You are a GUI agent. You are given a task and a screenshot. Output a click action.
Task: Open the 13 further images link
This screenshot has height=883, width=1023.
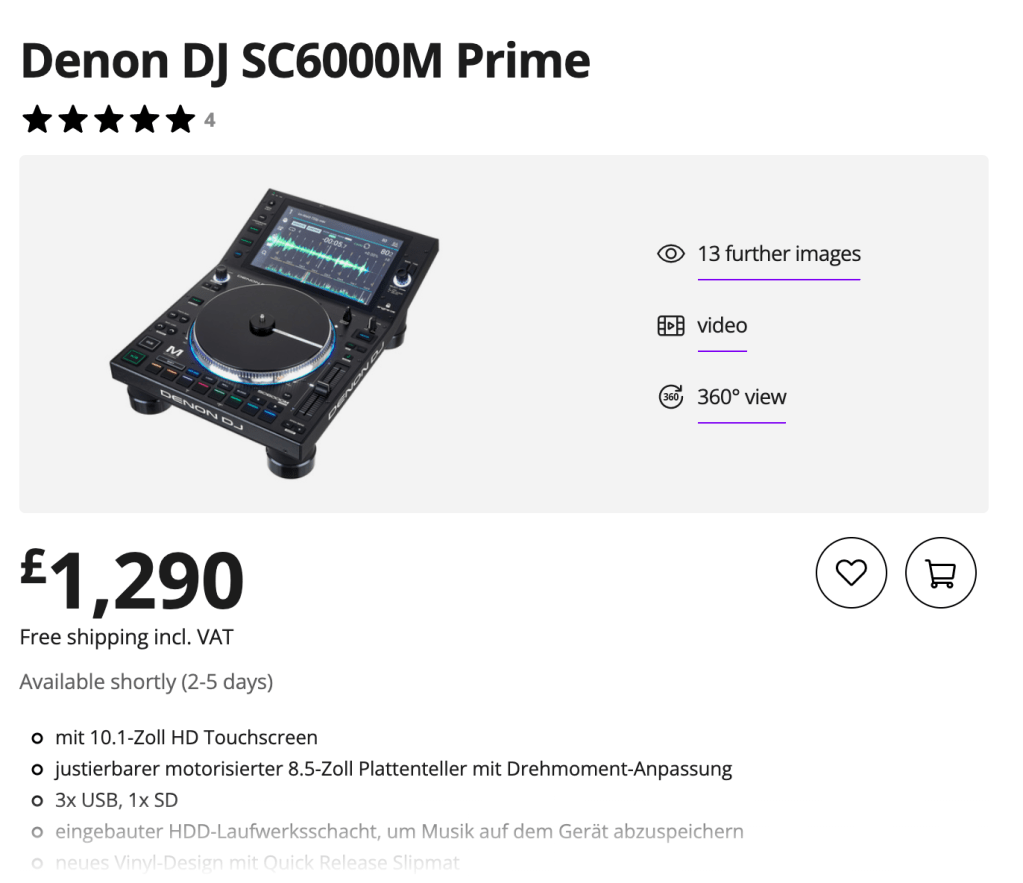pyautogui.click(x=778, y=254)
